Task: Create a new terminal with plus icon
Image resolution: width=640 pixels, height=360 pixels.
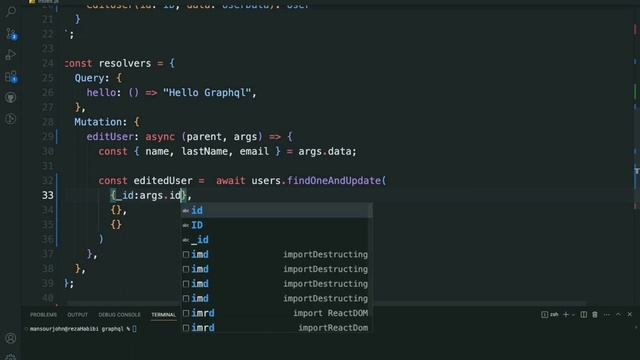Action: coord(566,314)
